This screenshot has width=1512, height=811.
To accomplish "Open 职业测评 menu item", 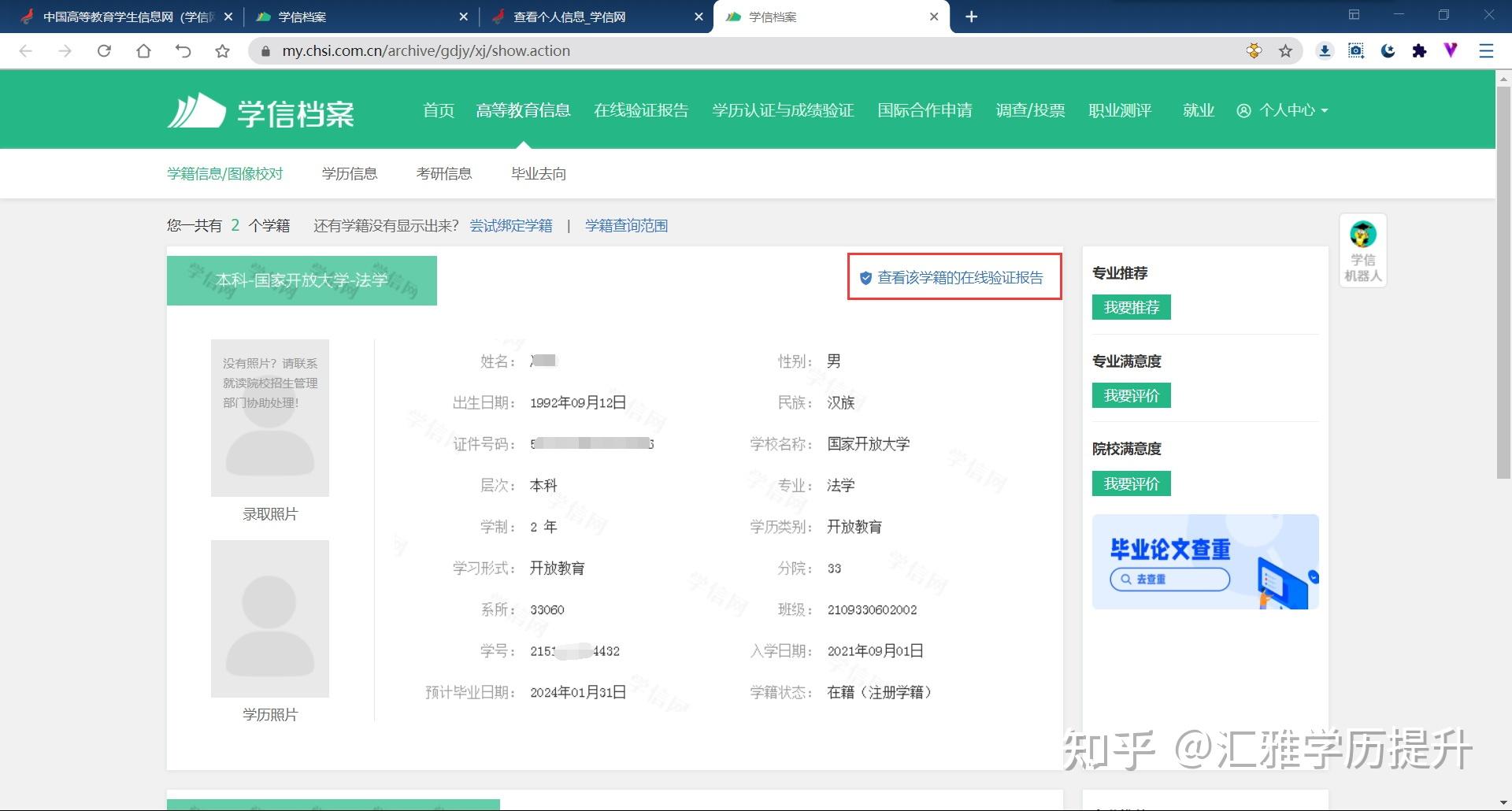I will pos(1120,110).
